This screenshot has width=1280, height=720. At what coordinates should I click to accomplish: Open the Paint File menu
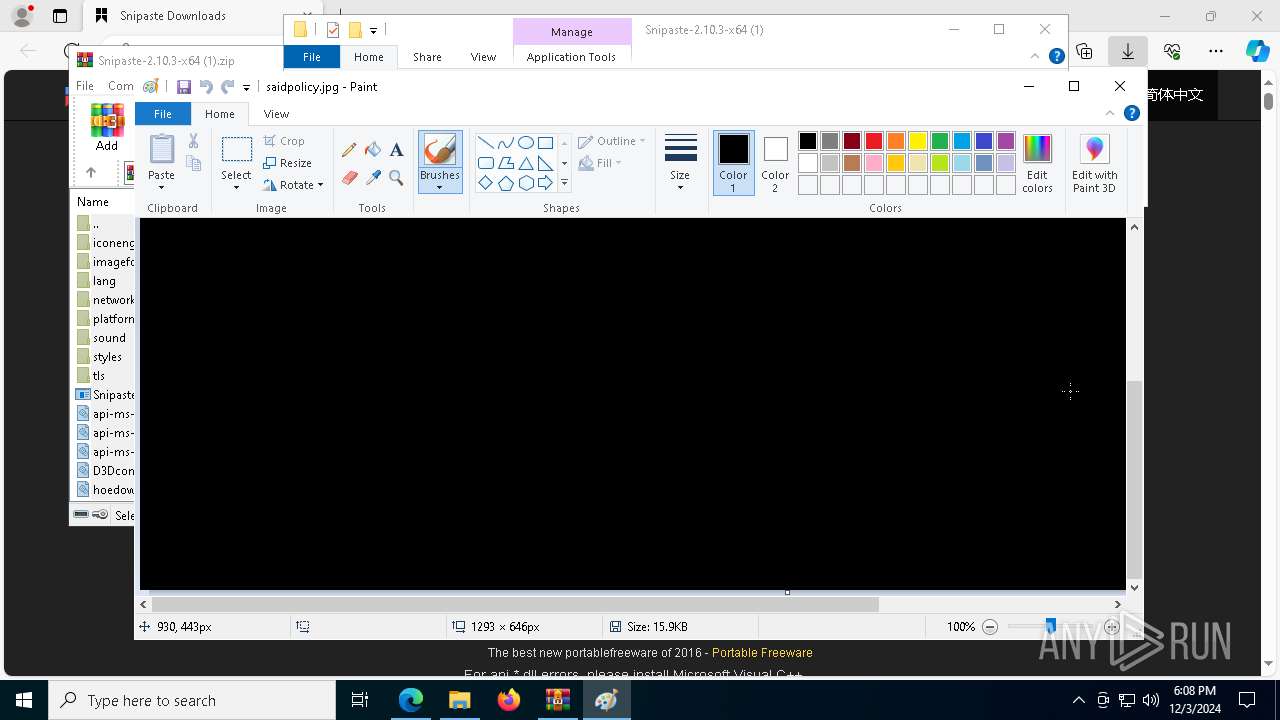click(162, 114)
